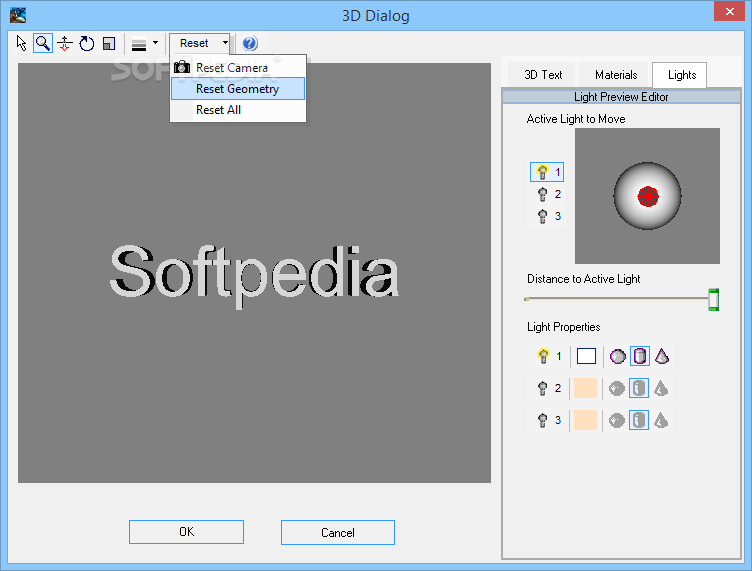
Task: Switch to the Materials tab
Action: (x=616, y=75)
